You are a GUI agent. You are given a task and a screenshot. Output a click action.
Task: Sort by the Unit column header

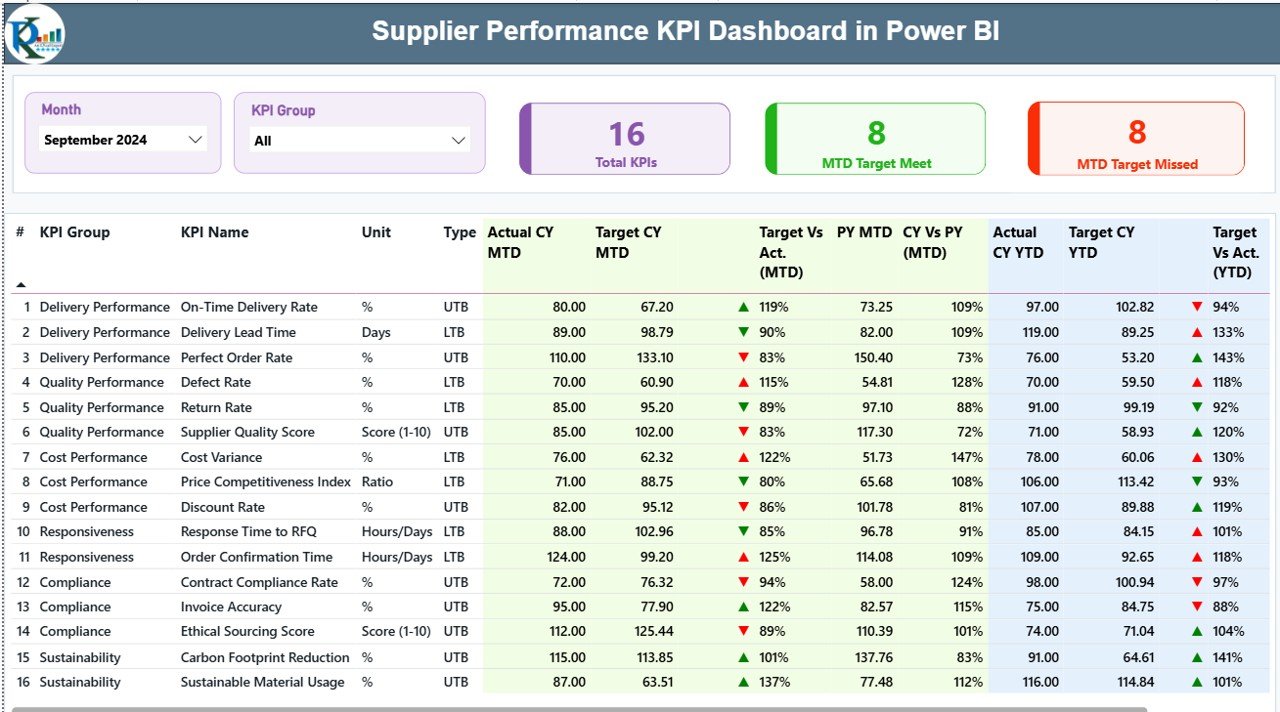[376, 232]
